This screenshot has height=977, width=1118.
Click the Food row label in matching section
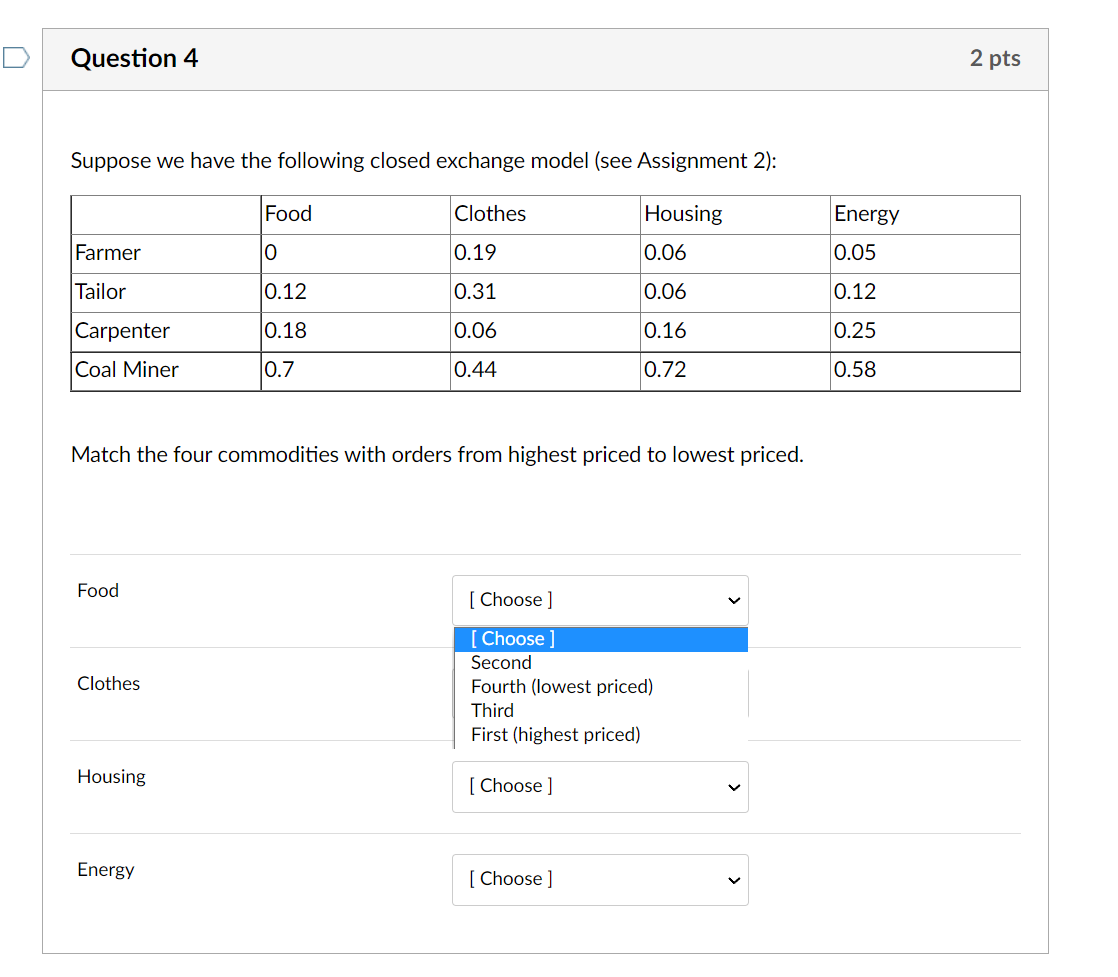(x=98, y=590)
